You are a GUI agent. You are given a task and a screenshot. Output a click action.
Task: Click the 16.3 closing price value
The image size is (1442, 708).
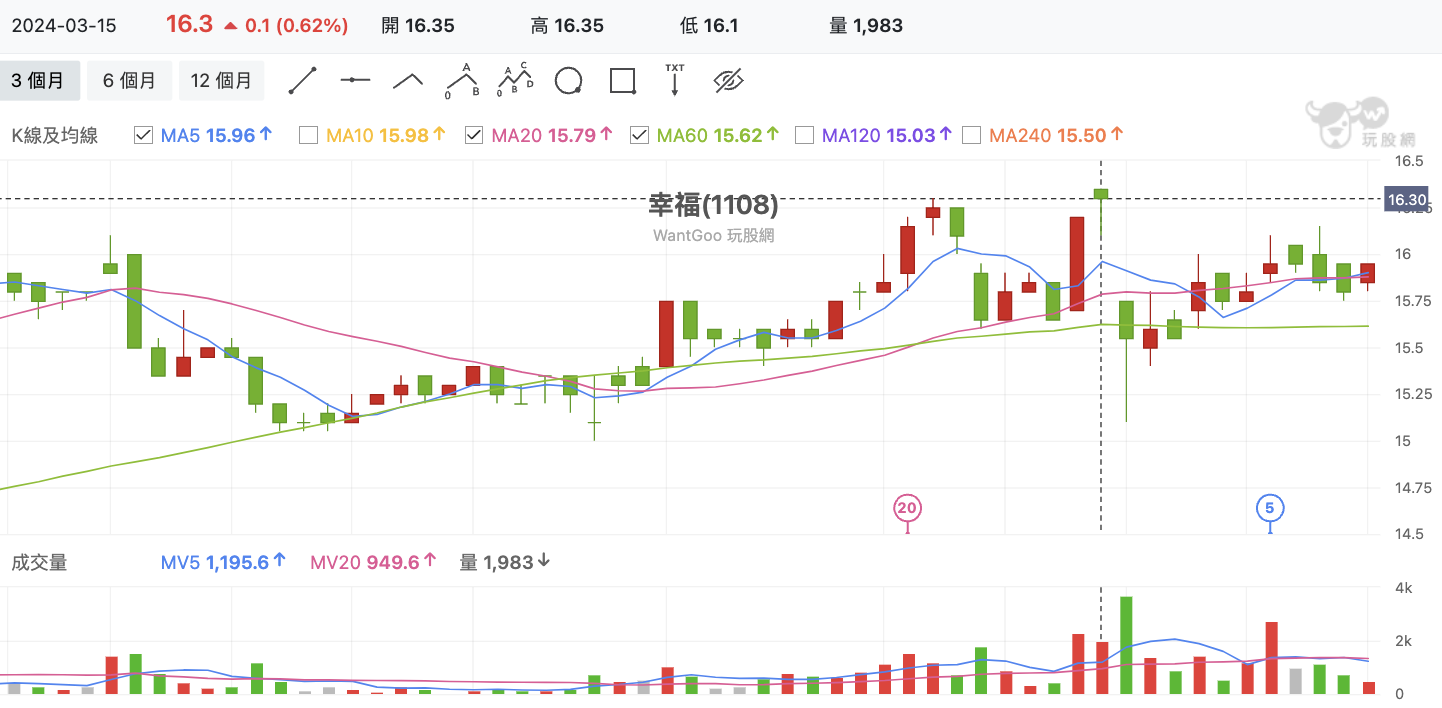click(x=189, y=25)
